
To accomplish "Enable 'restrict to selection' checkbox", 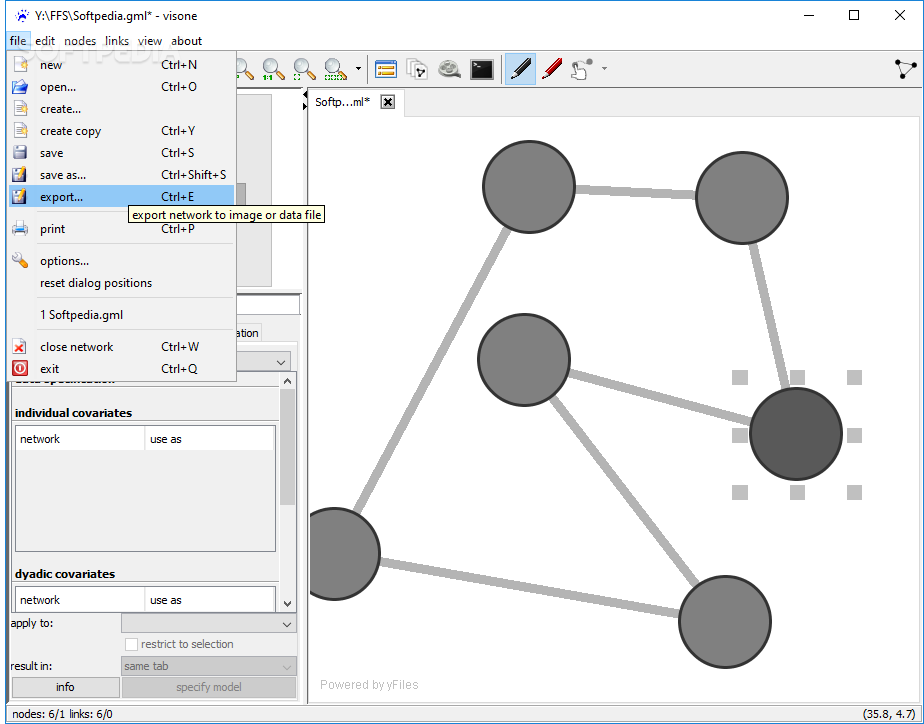I will (x=131, y=644).
